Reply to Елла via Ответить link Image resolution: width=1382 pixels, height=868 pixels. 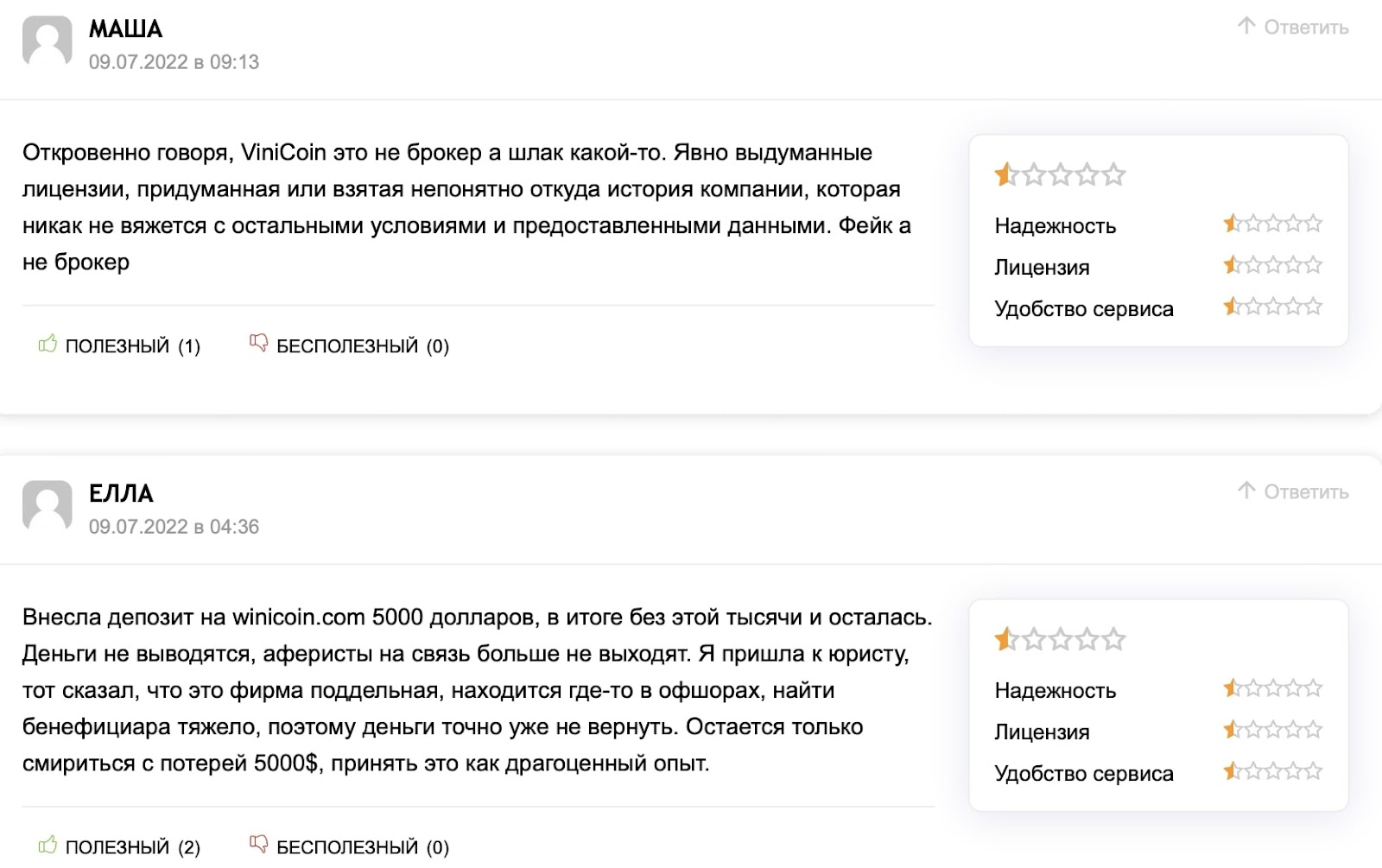pyautogui.click(x=1292, y=491)
